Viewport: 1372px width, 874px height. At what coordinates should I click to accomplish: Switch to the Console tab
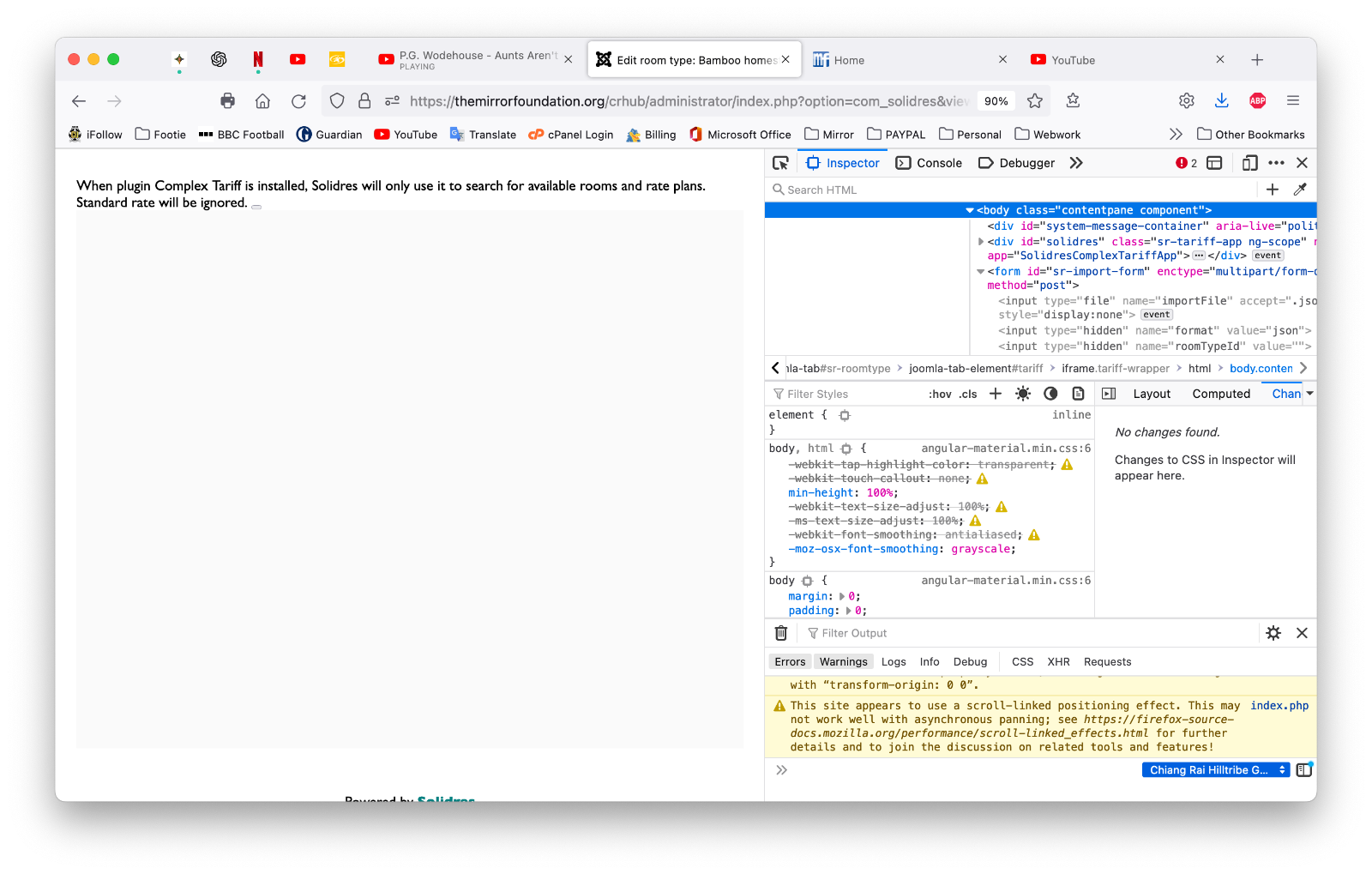tap(929, 163)
